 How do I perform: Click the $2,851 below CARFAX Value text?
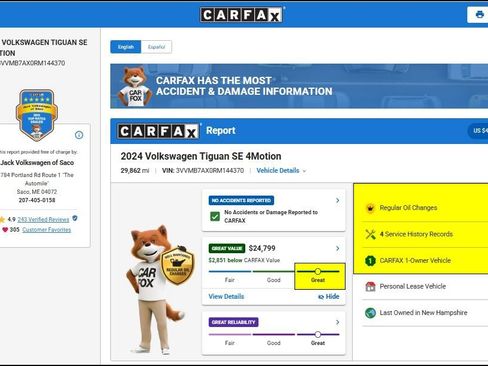(x=244, y=260)
